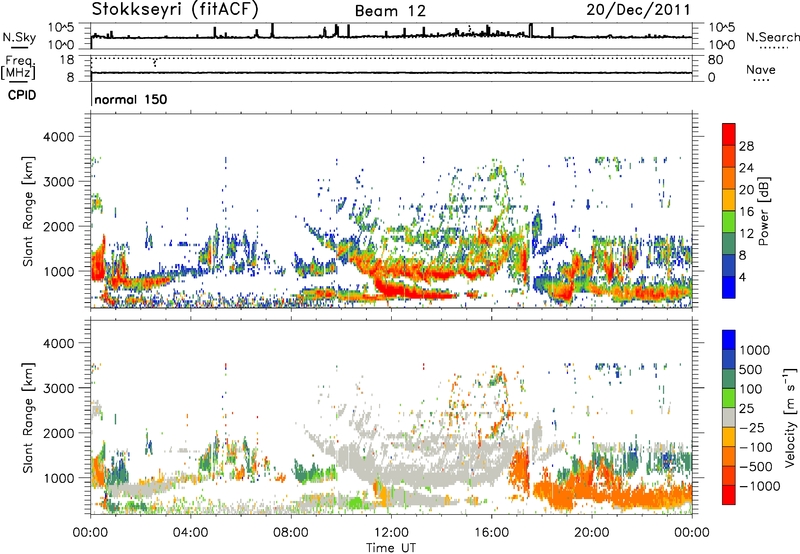
Task: Click the 08:00 time tick label
Action: pyautogui.click(x=291, y=533)
